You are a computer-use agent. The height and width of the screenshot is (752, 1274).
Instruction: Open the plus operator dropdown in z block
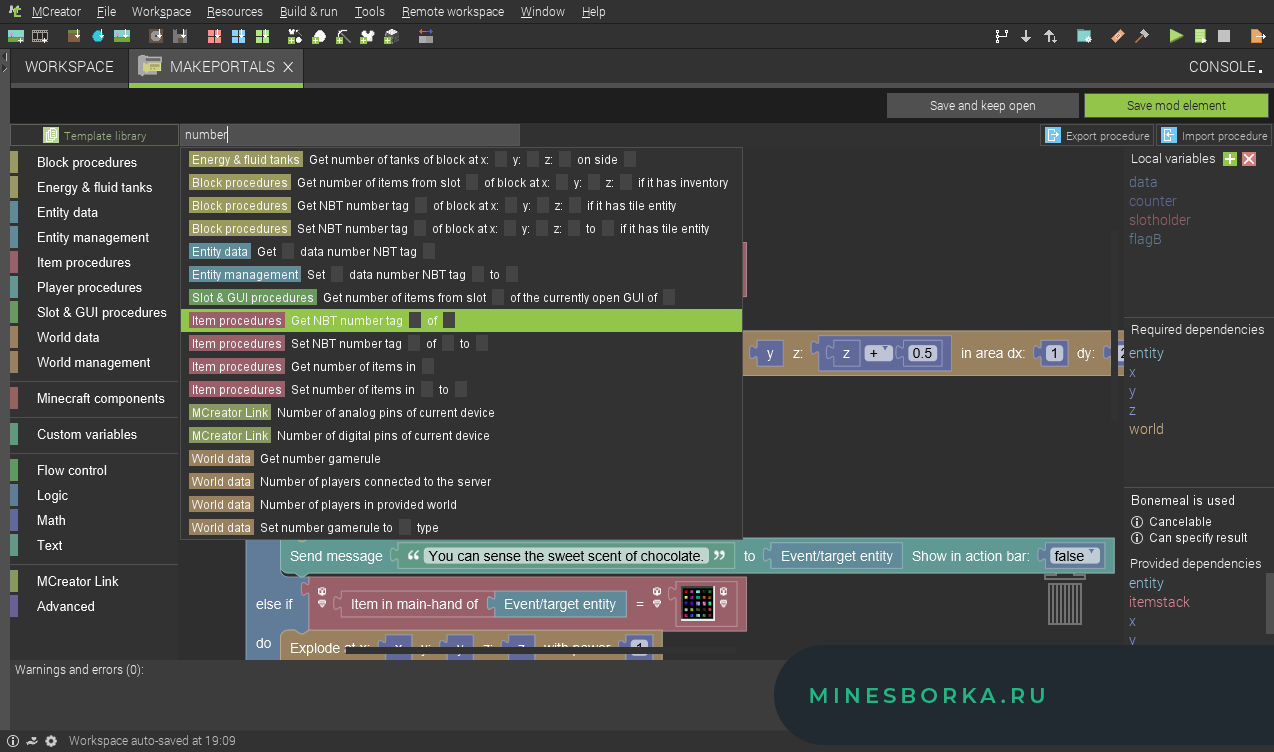pos(878,353)
